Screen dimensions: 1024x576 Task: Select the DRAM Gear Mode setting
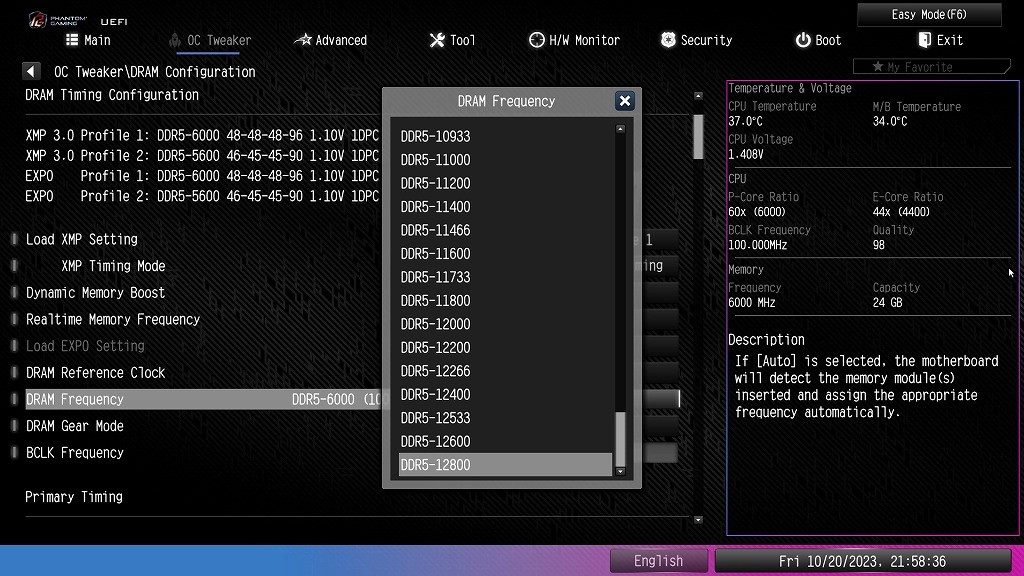pos(75,426)
